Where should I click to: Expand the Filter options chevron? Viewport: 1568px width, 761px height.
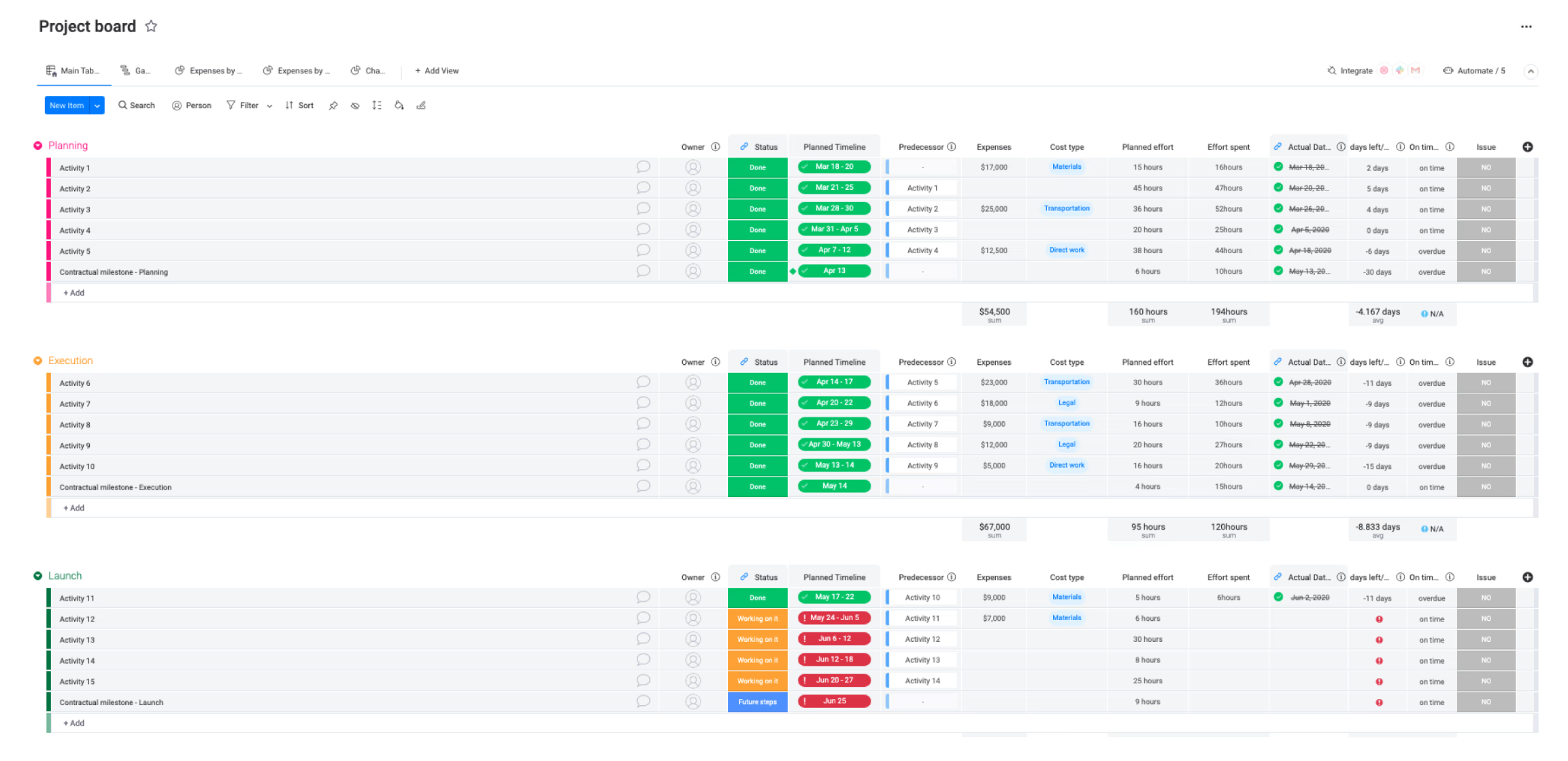269,106
